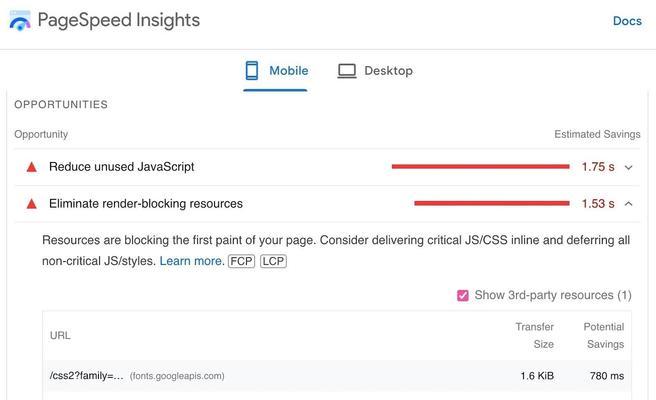Viewport: 656px width, 400px height.
Task: Click red triangle beside Reduce unused JavaScript
Action: (31, 167)
